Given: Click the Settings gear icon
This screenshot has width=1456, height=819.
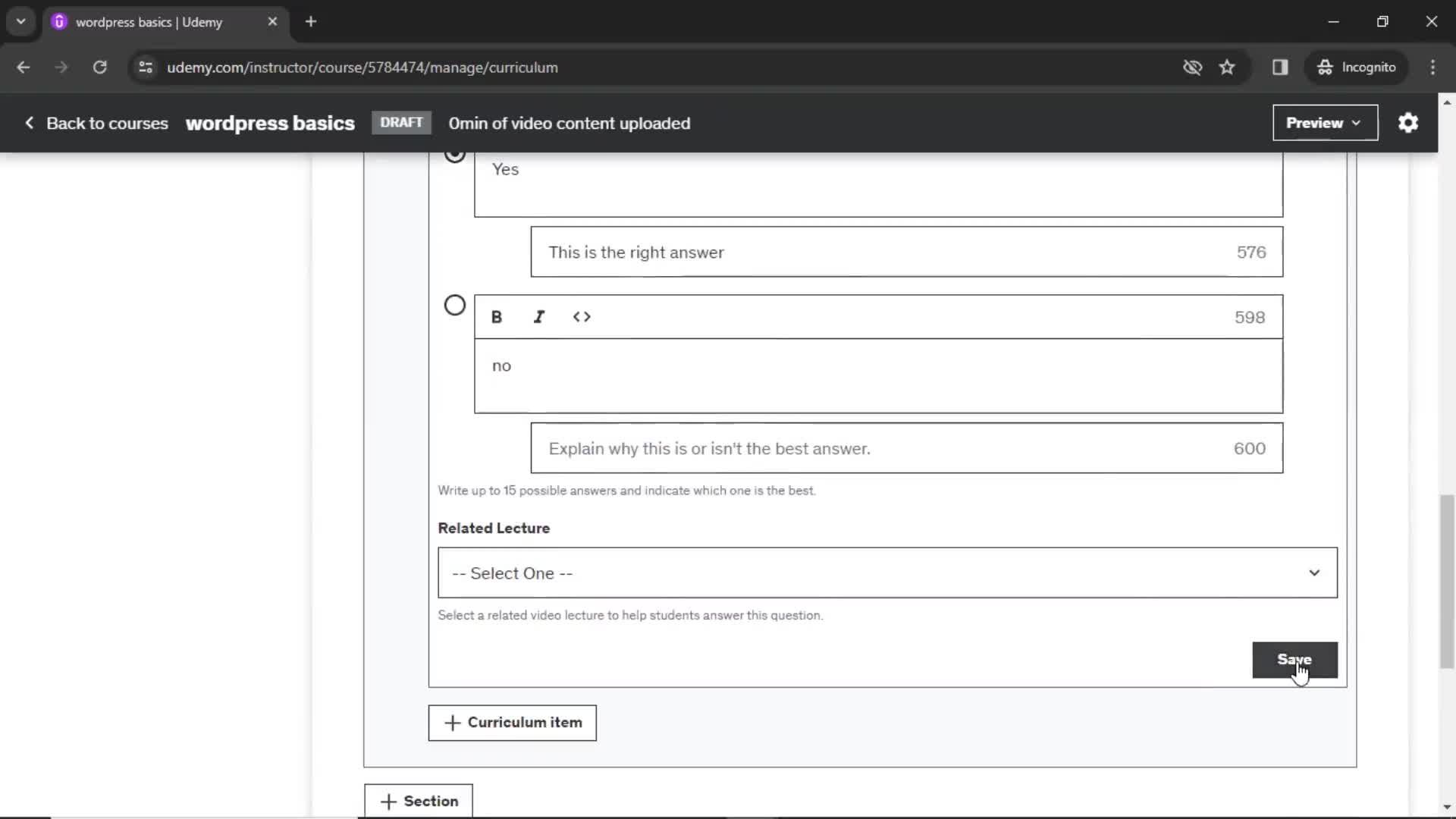Looking at the screenshot, I should tap(1408, 123).
